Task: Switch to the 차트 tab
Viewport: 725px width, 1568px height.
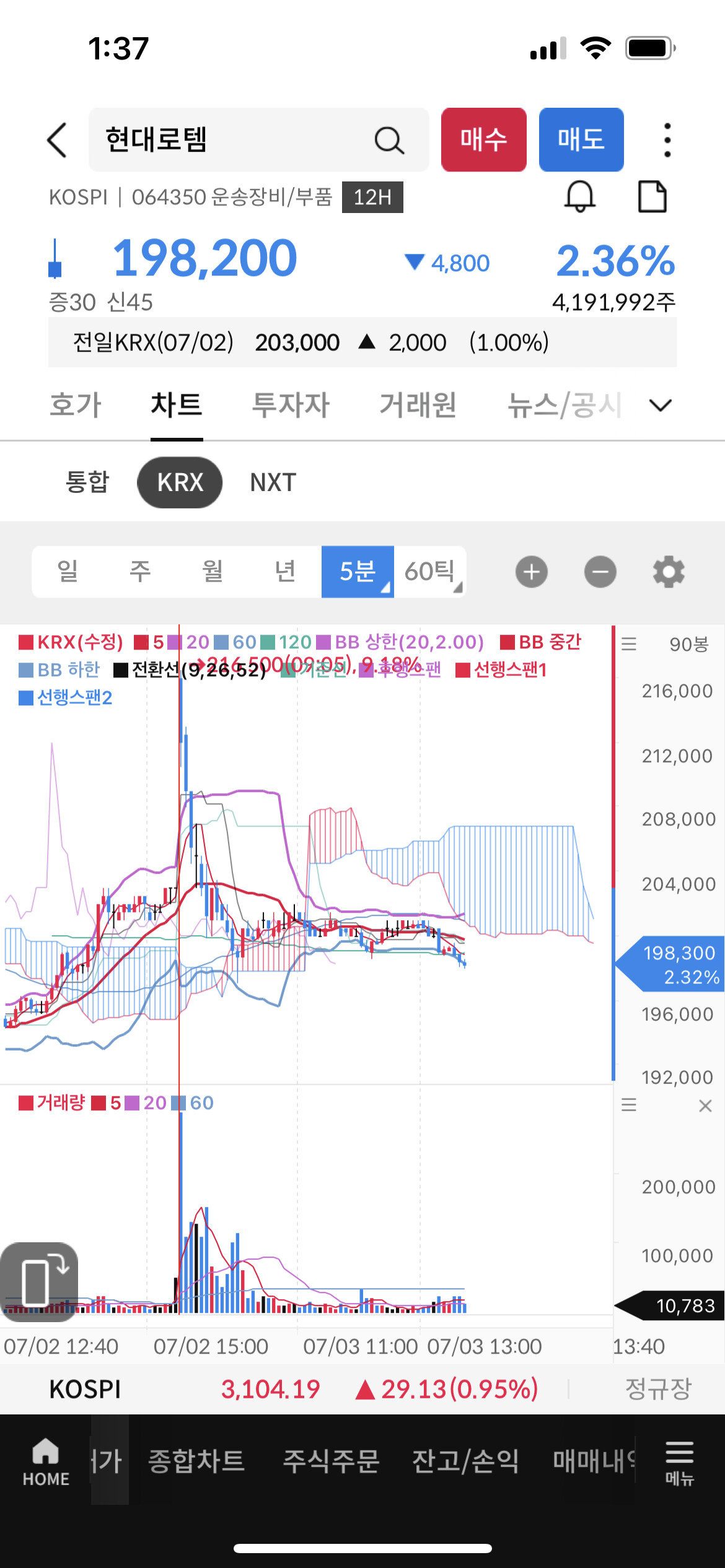Action: tap(177, 405)
